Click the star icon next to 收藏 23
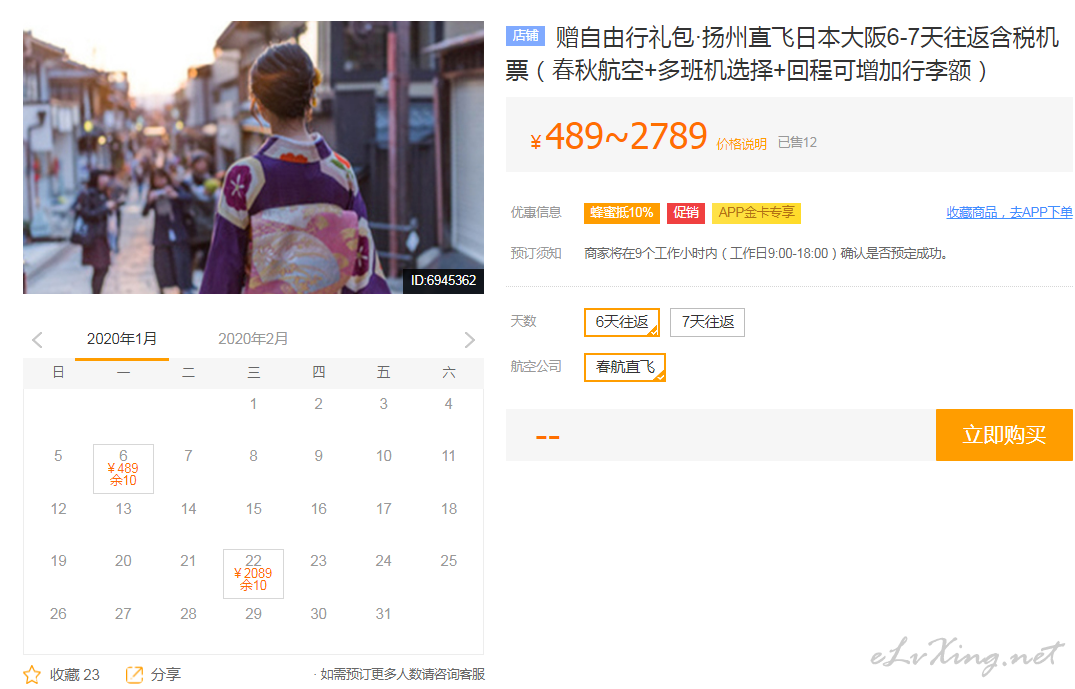Viewport: 1075px width, 689px height. 32,675
